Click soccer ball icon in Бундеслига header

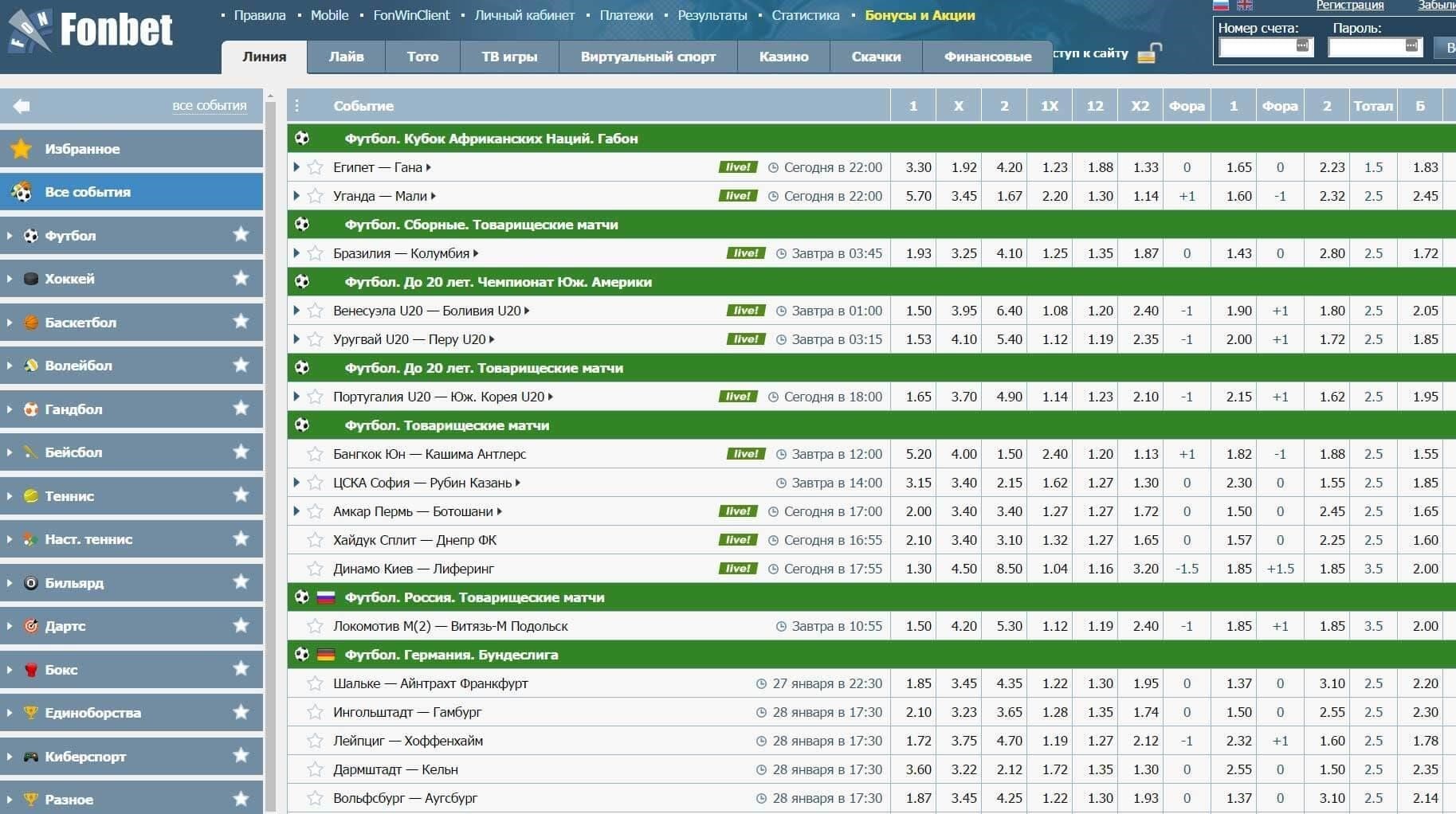click(302, 655)
